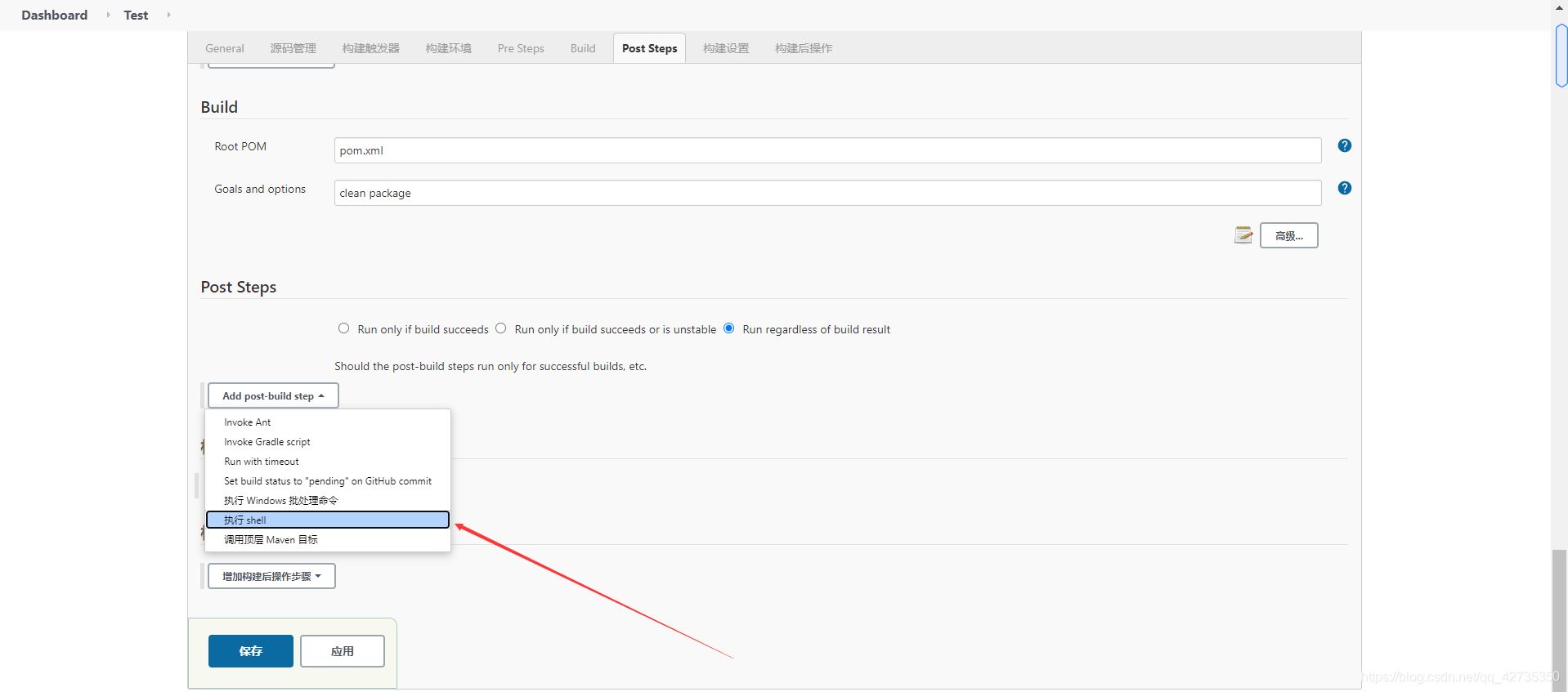The width and height of the screenshot is (1568, 692).
Task: Click the 应用 apply button
Action: [343, 651]
